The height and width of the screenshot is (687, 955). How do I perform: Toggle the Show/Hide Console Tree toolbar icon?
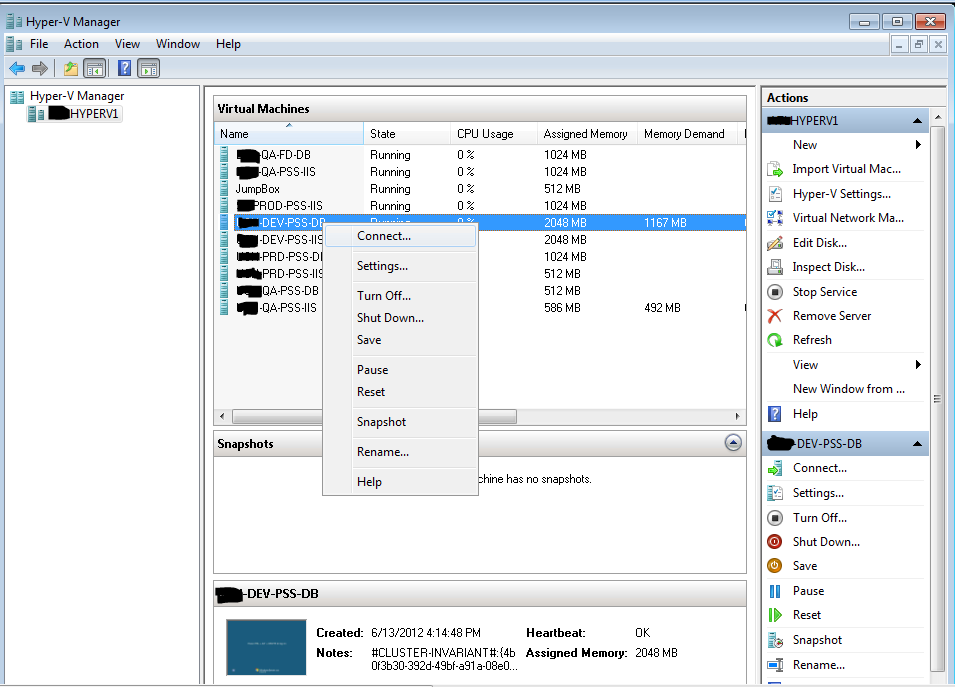(x=94, y=68)
